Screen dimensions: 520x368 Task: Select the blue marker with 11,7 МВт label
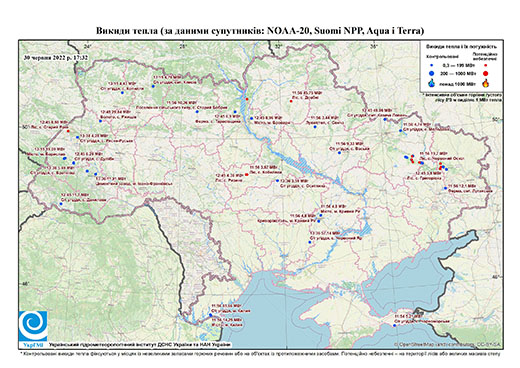click(61, 204)
